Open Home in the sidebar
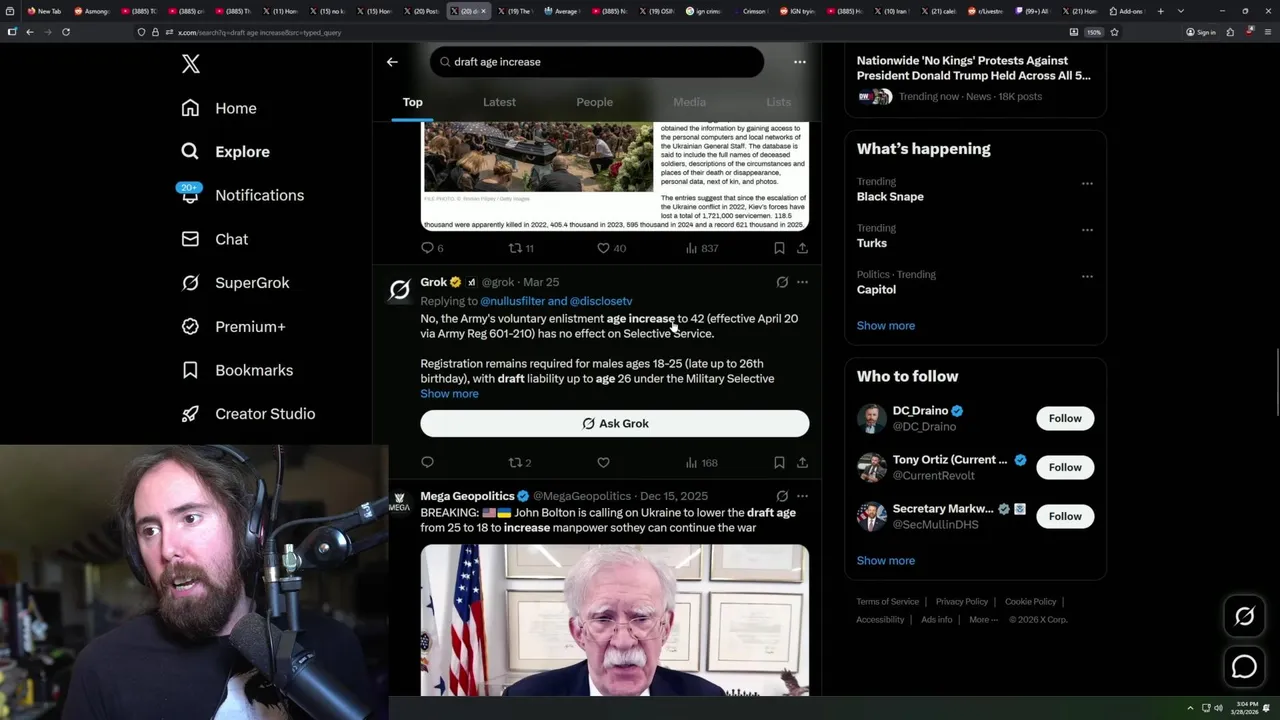This screenshot has width=1280, height=720. [220, 108]
